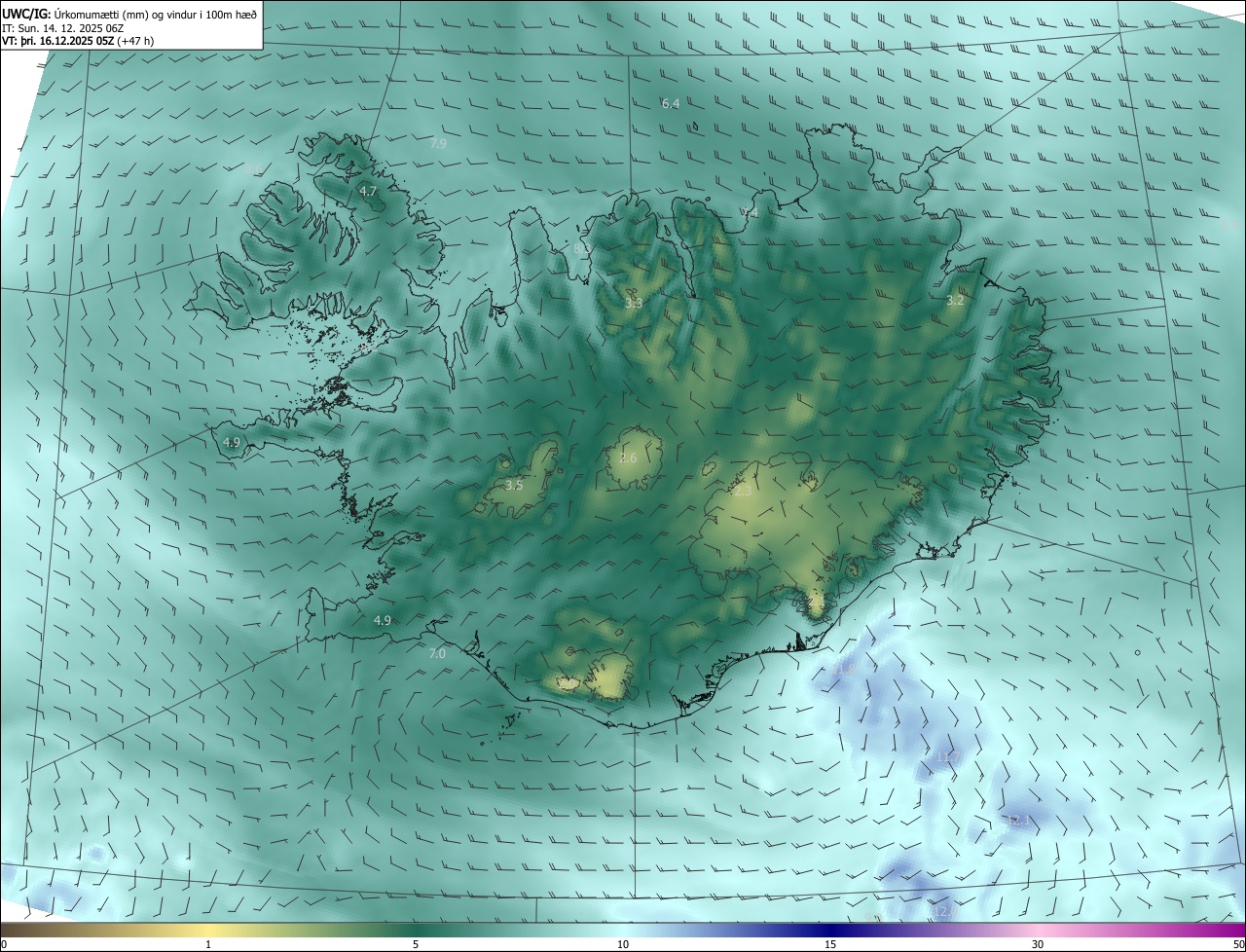Click the 6.4 value label north of Iceland
Screen dimensions: 1246x952
pyautogui.click(x=670, y=103)
